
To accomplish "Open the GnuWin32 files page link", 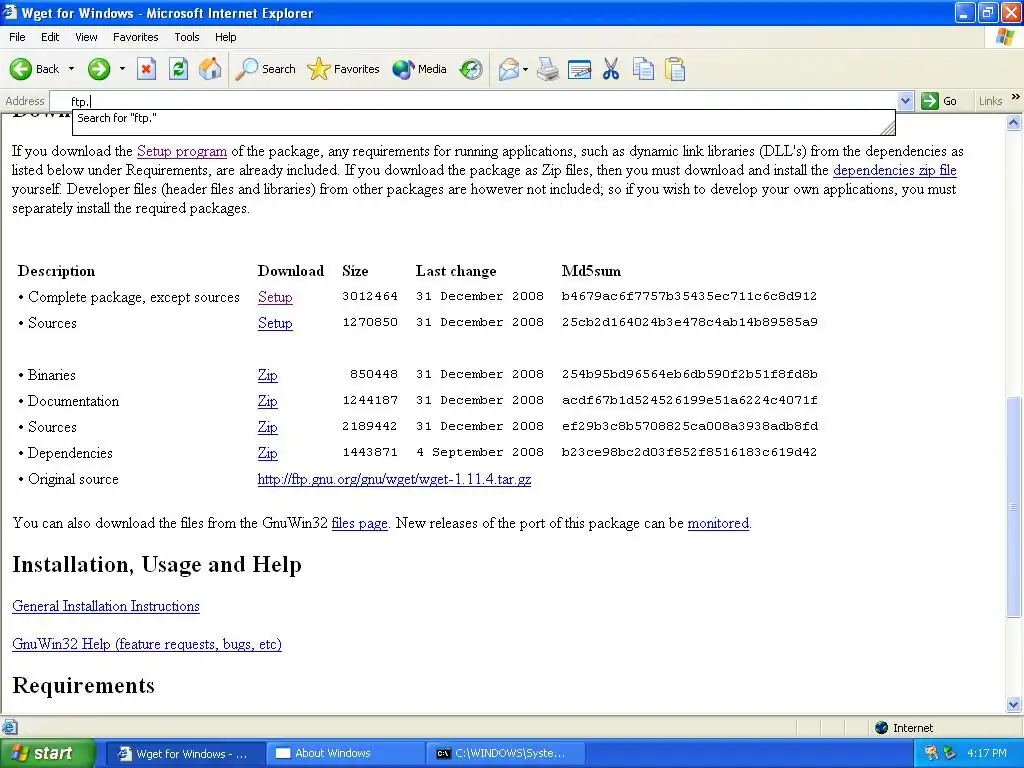I will (359, 523).
